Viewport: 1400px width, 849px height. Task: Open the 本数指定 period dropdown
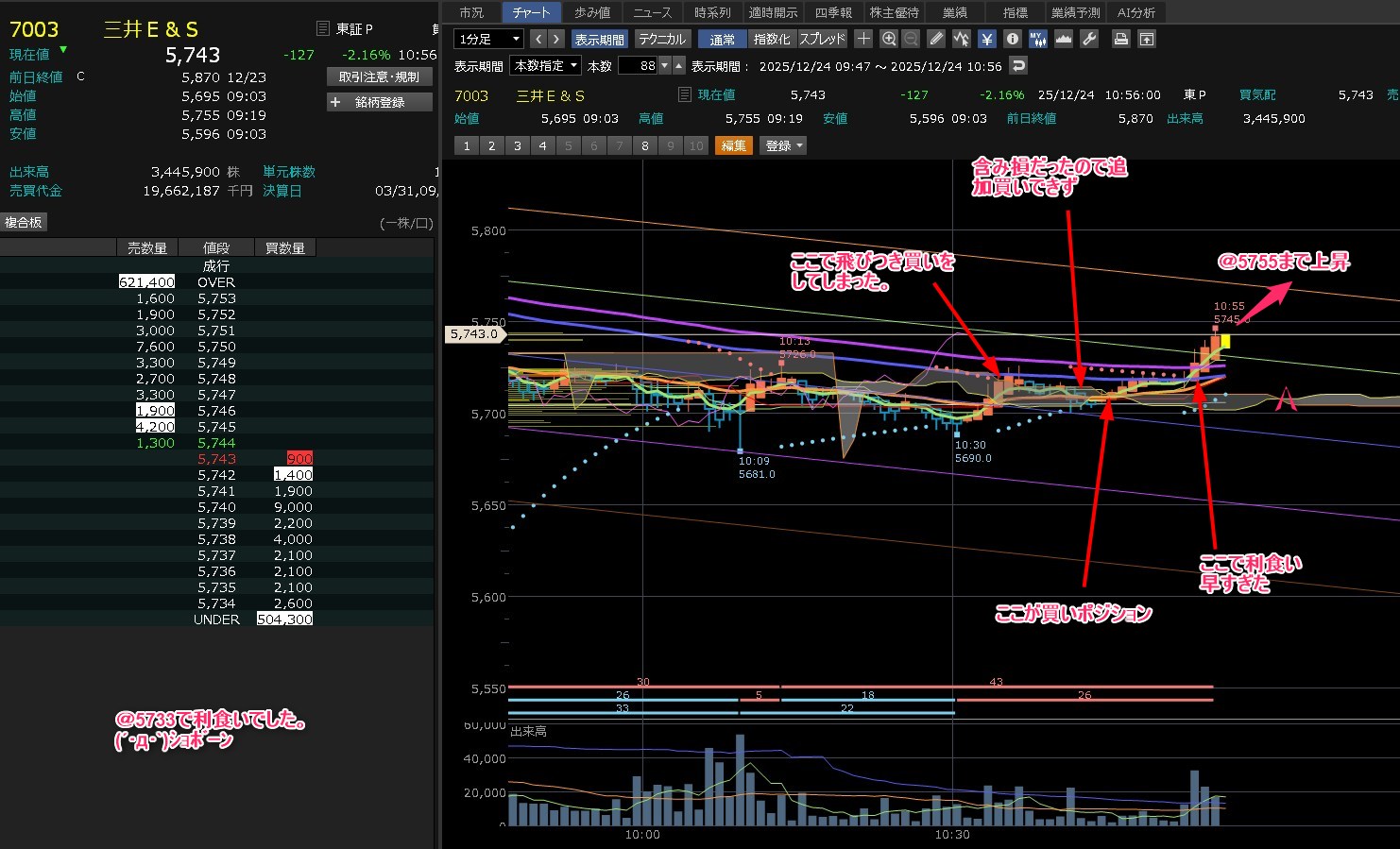pyautogui.click(x=545, y=66)
